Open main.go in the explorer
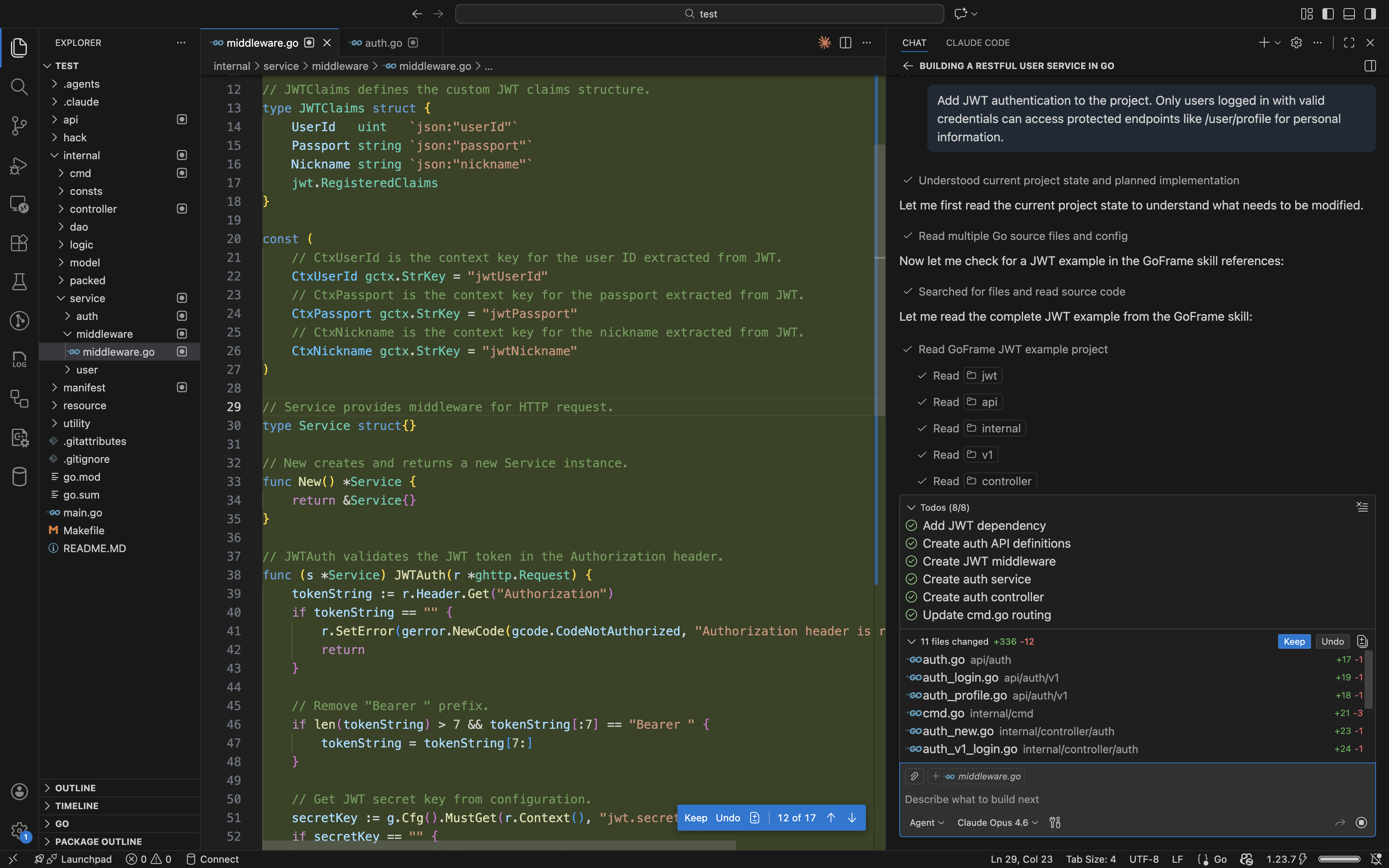 click(x=119, y=512)
